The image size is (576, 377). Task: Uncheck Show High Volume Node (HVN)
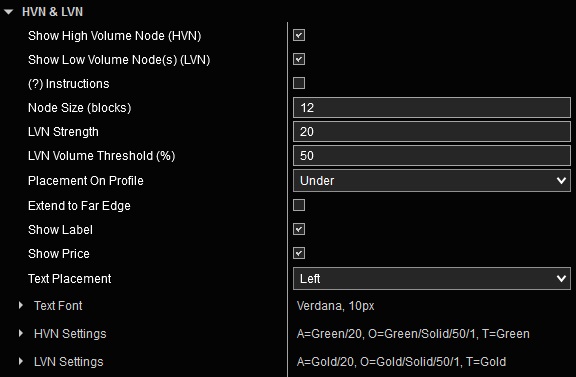coord(299,35)
